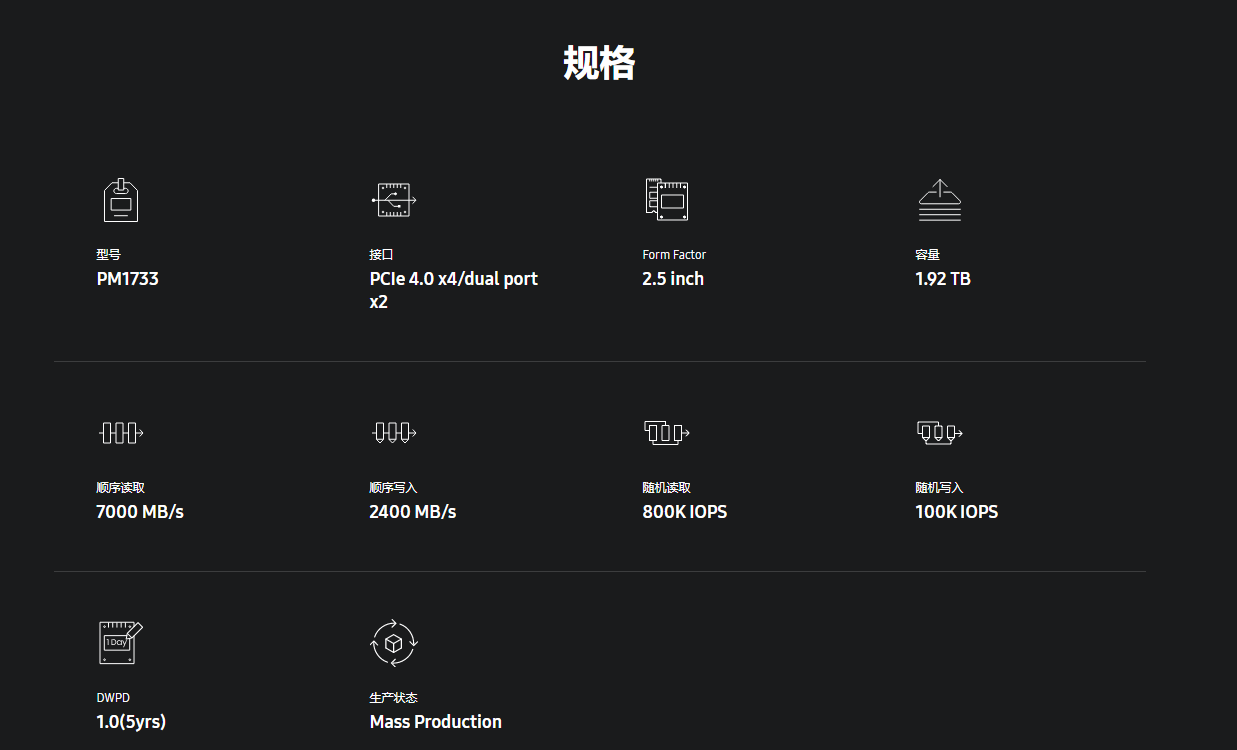1237x750 pixels.
Task: Click the DWPD 1Day drive icon
Action: [x=121, y=643]
